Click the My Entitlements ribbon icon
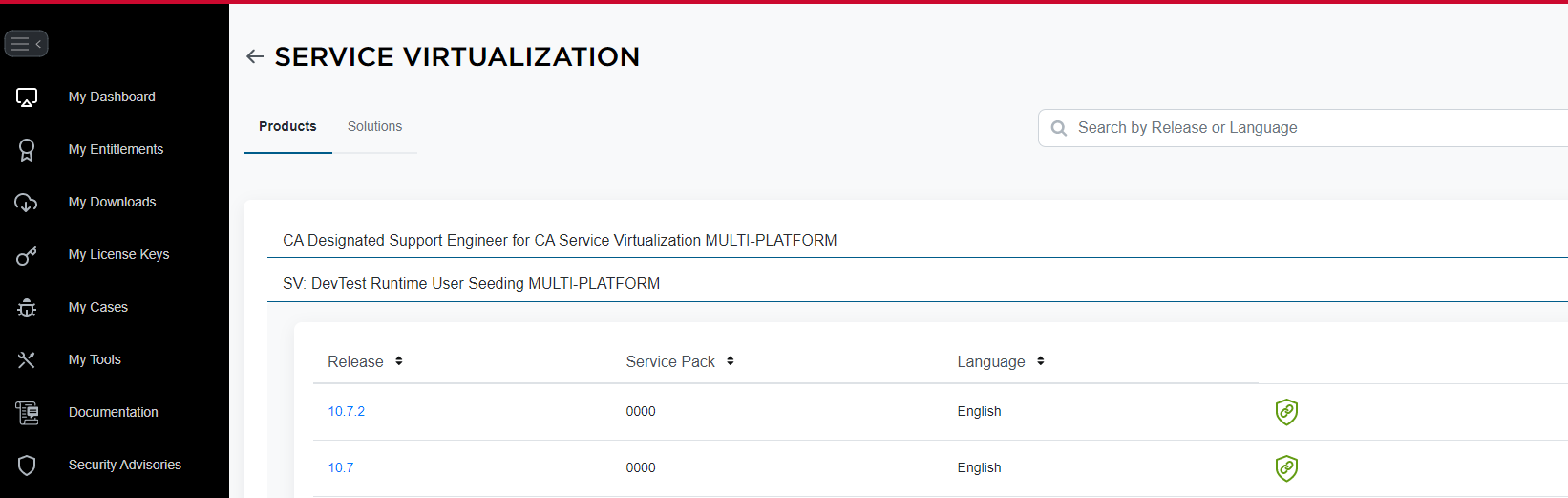Screen dimensions: 1568x498 pyautogui.click(x=27, y=150)
